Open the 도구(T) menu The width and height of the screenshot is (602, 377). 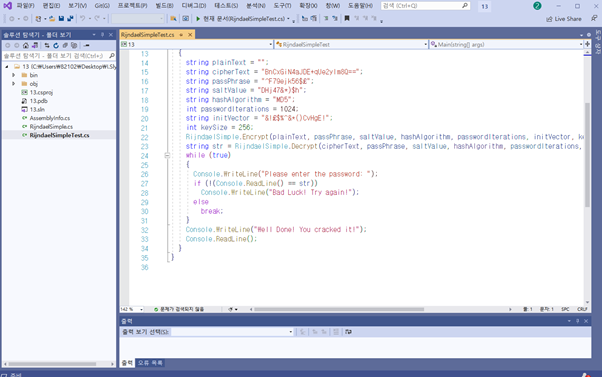pos(282,6)
